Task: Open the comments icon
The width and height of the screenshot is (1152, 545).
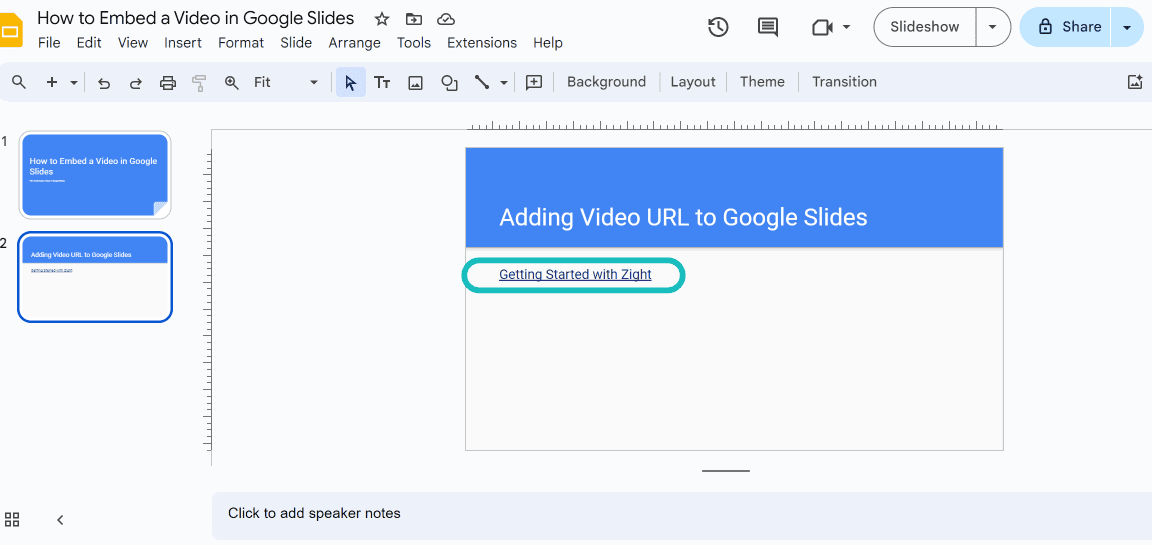Action: coord(768,27)
